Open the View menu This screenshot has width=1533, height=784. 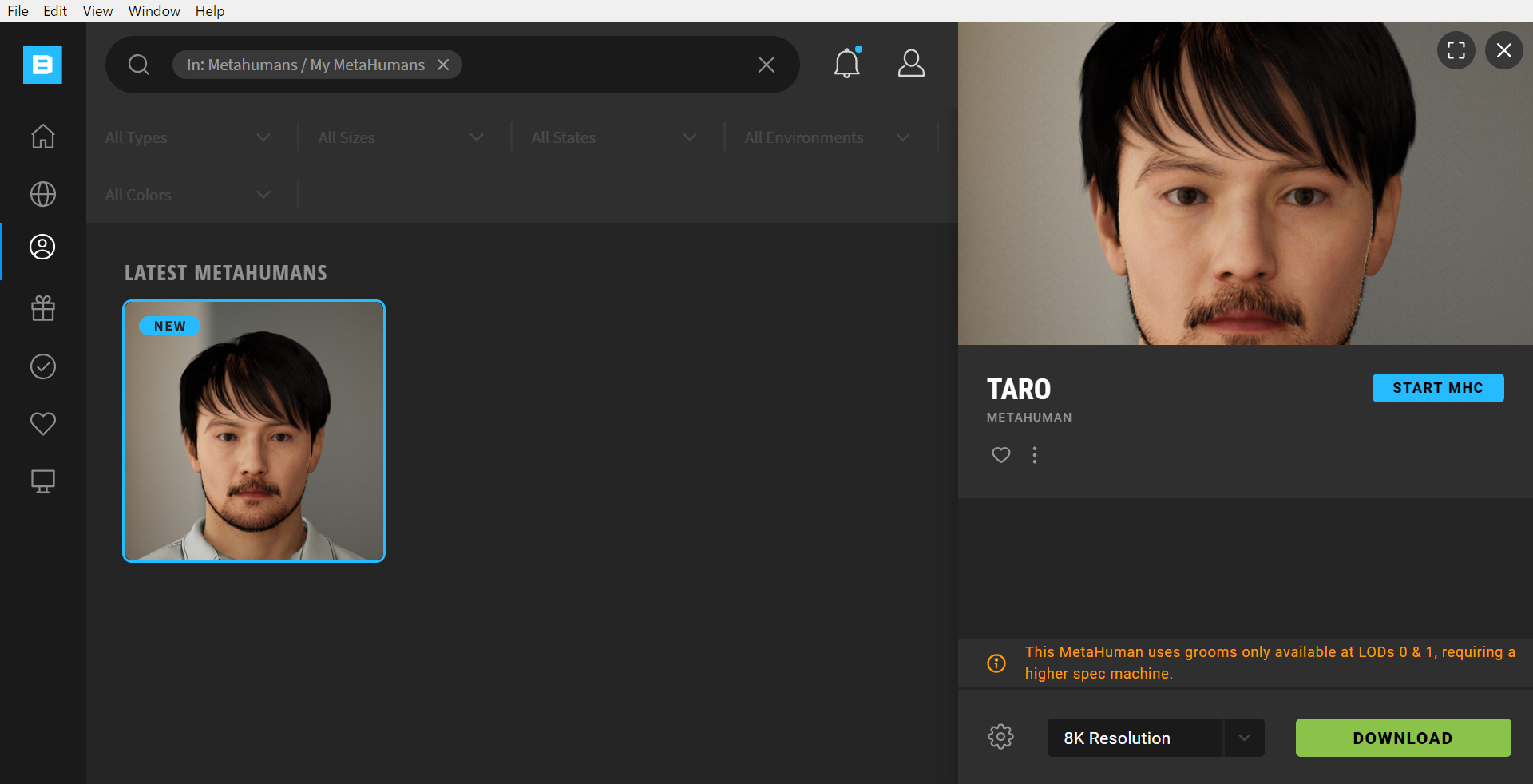(x=97, y=10)
